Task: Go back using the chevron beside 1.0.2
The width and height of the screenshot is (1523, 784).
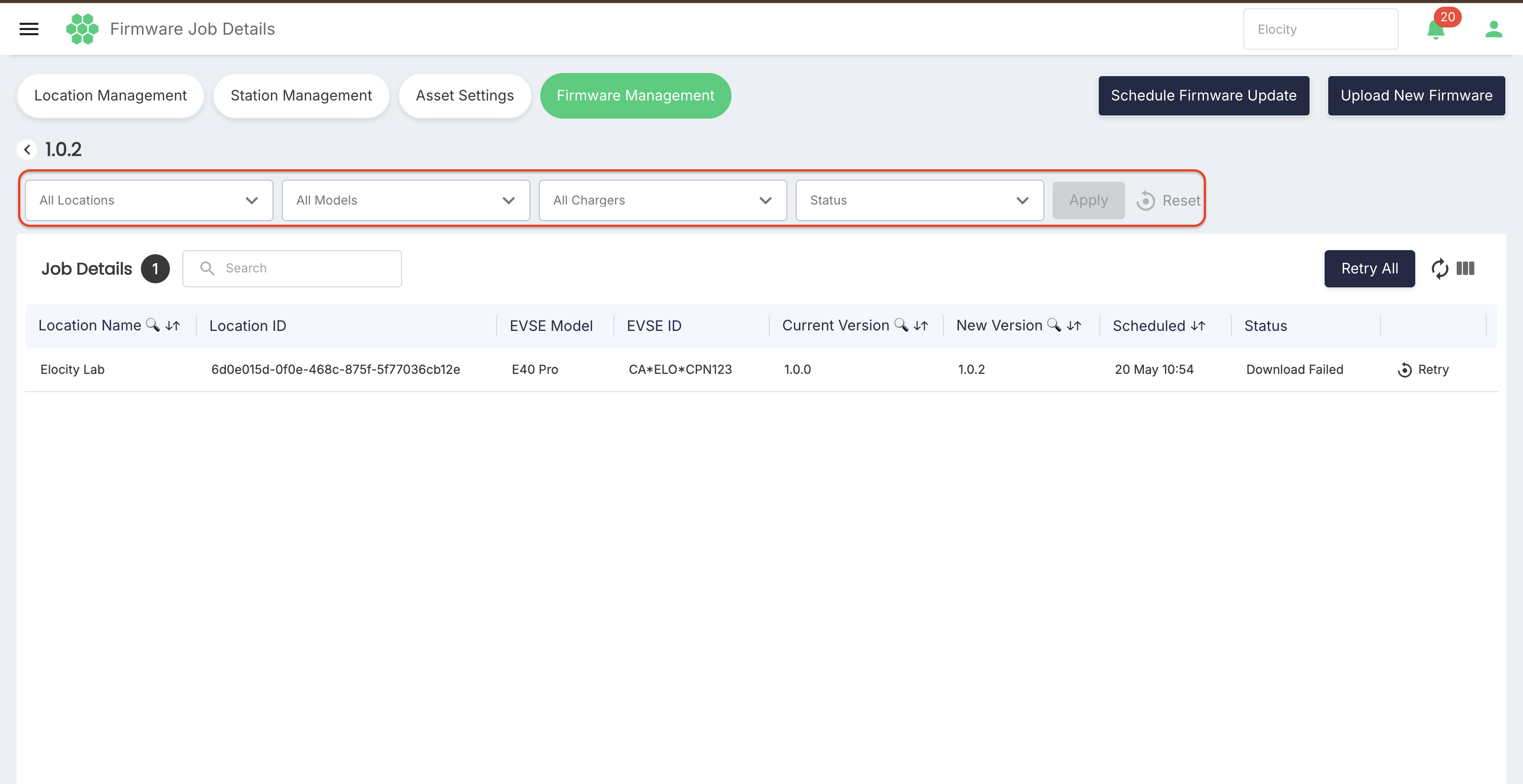Action: click(27, 150)
